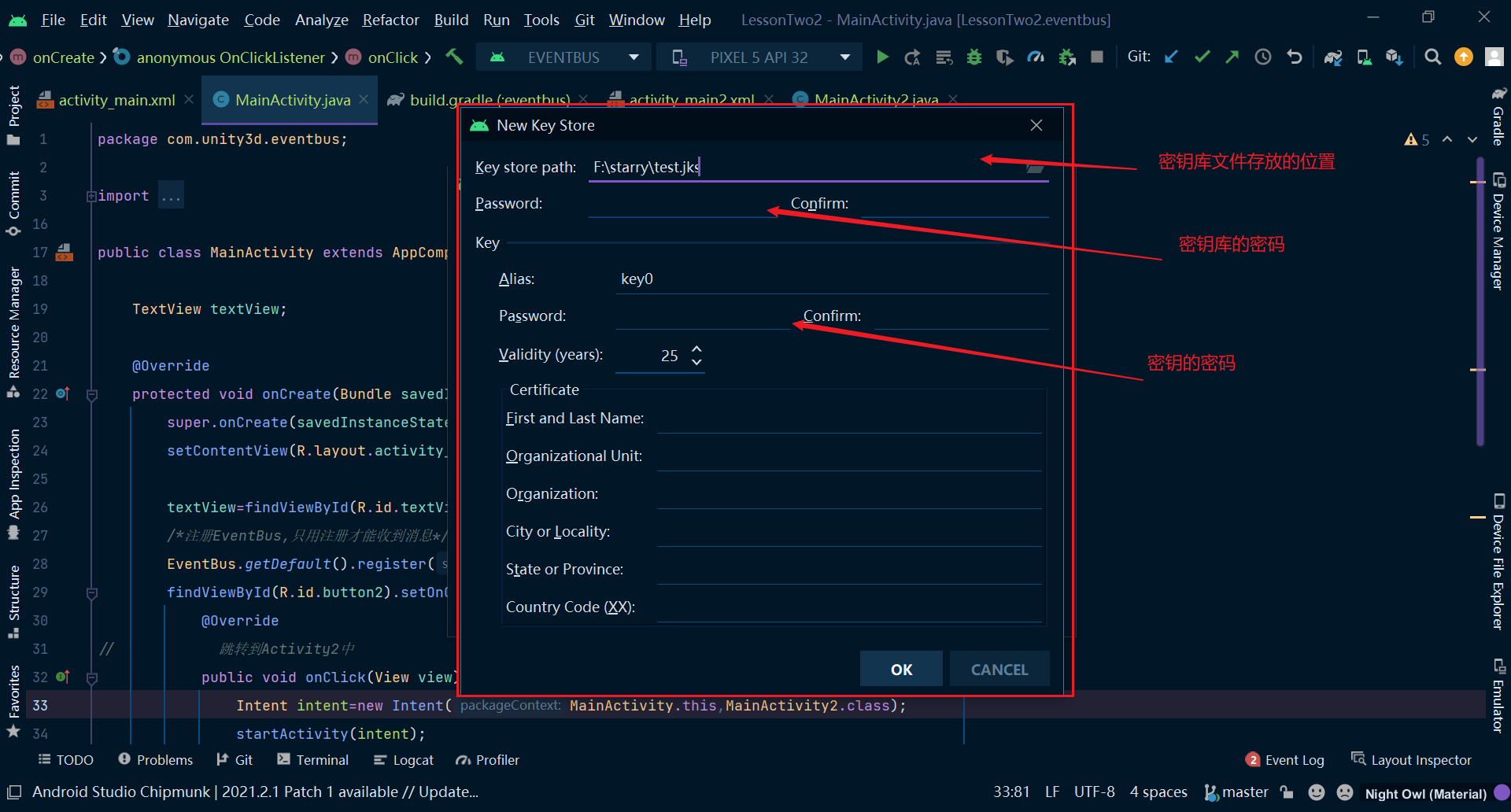Viewport: 1511px width, 812px height.
Task: Open the Logcat tool window
Action: tap(404, 760)
